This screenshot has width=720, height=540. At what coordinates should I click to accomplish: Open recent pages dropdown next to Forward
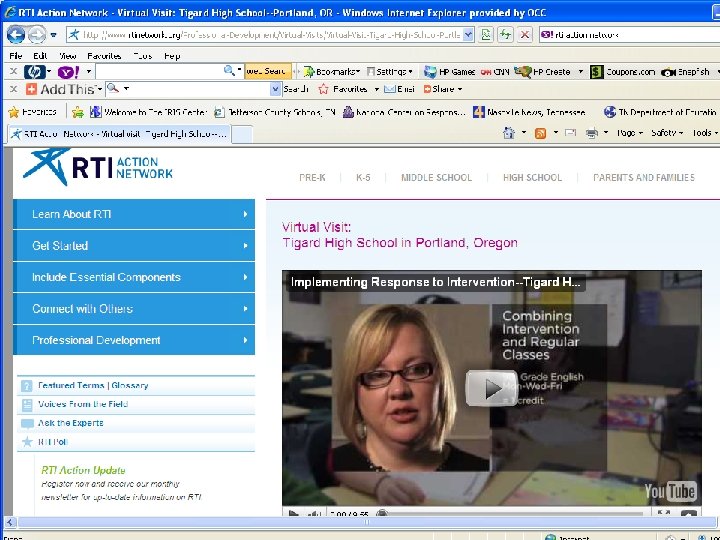(54, 35)
